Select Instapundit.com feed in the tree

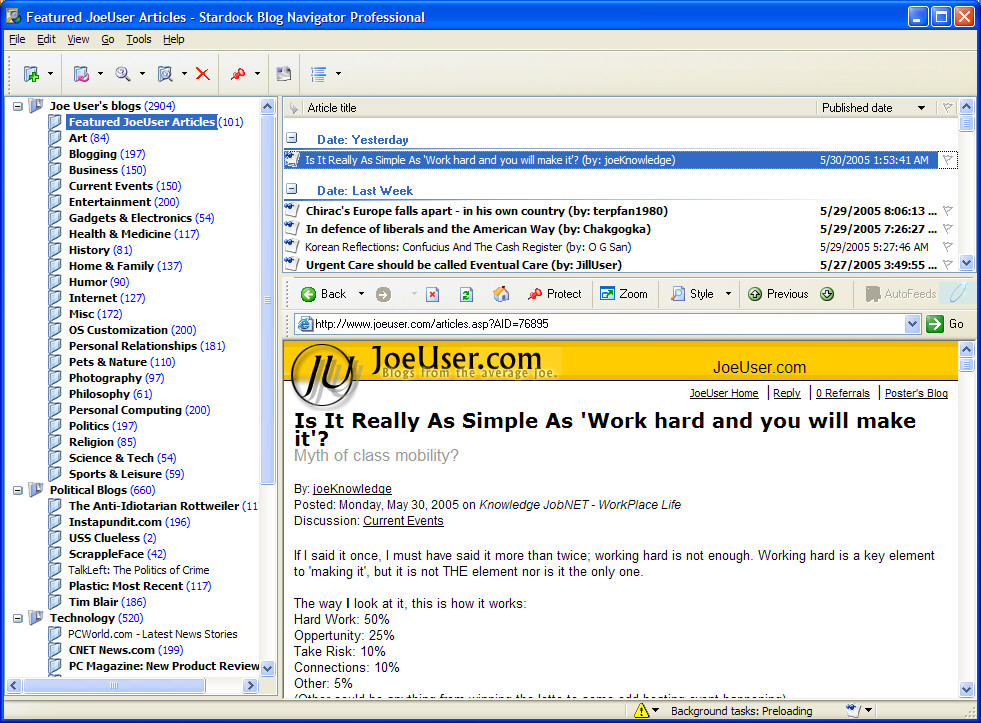tap(115, 522)
